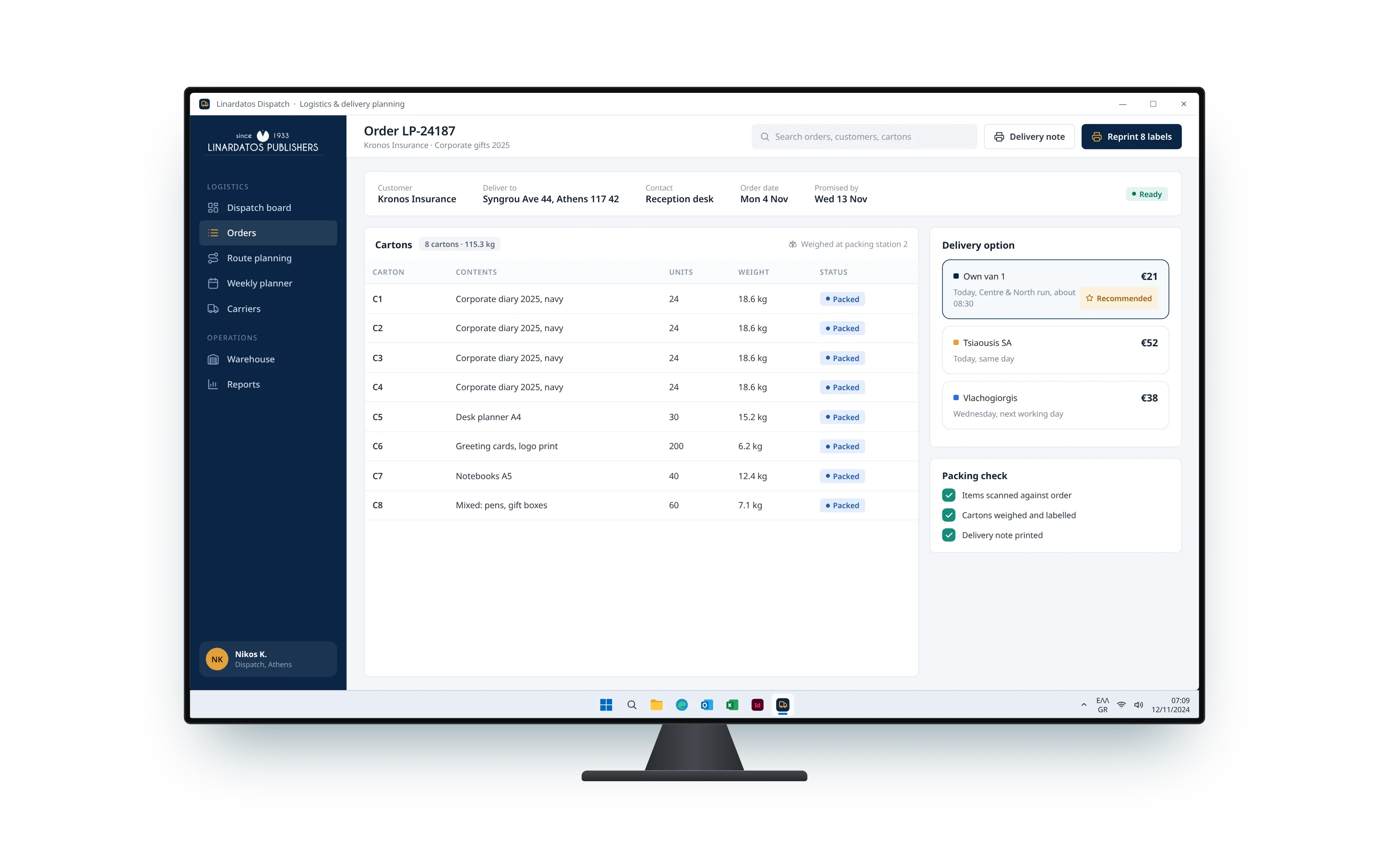Click the Carriers truck icon
Image resolution: width=1389 pixels, height=868 pixels.
tap(213, 309)
